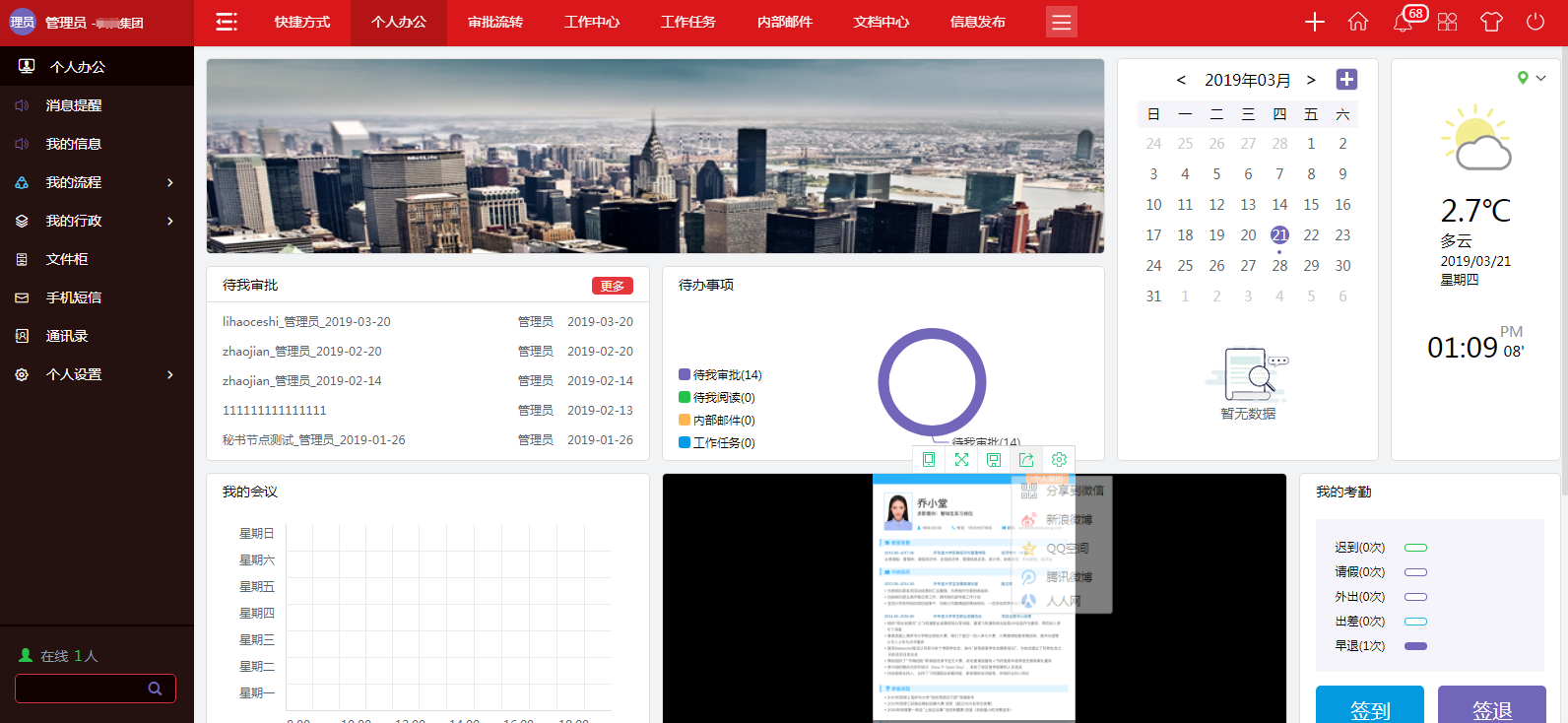Screen dimensions: 1568x723
Task: Toggle 工作任务 legend item
Action: tap(717, 443)
